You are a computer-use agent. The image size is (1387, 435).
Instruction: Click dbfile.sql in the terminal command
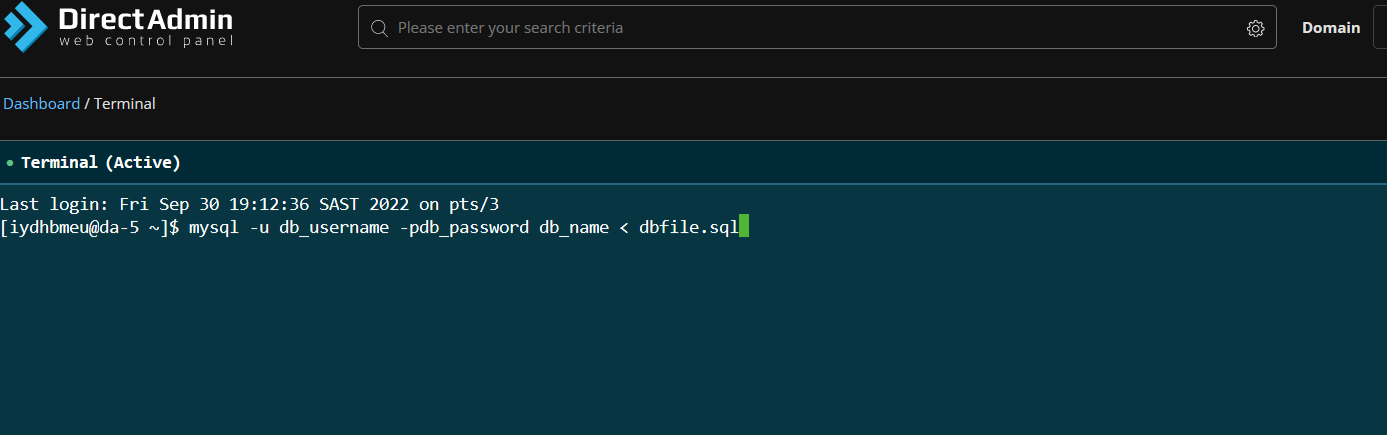(x=688, y=227)
